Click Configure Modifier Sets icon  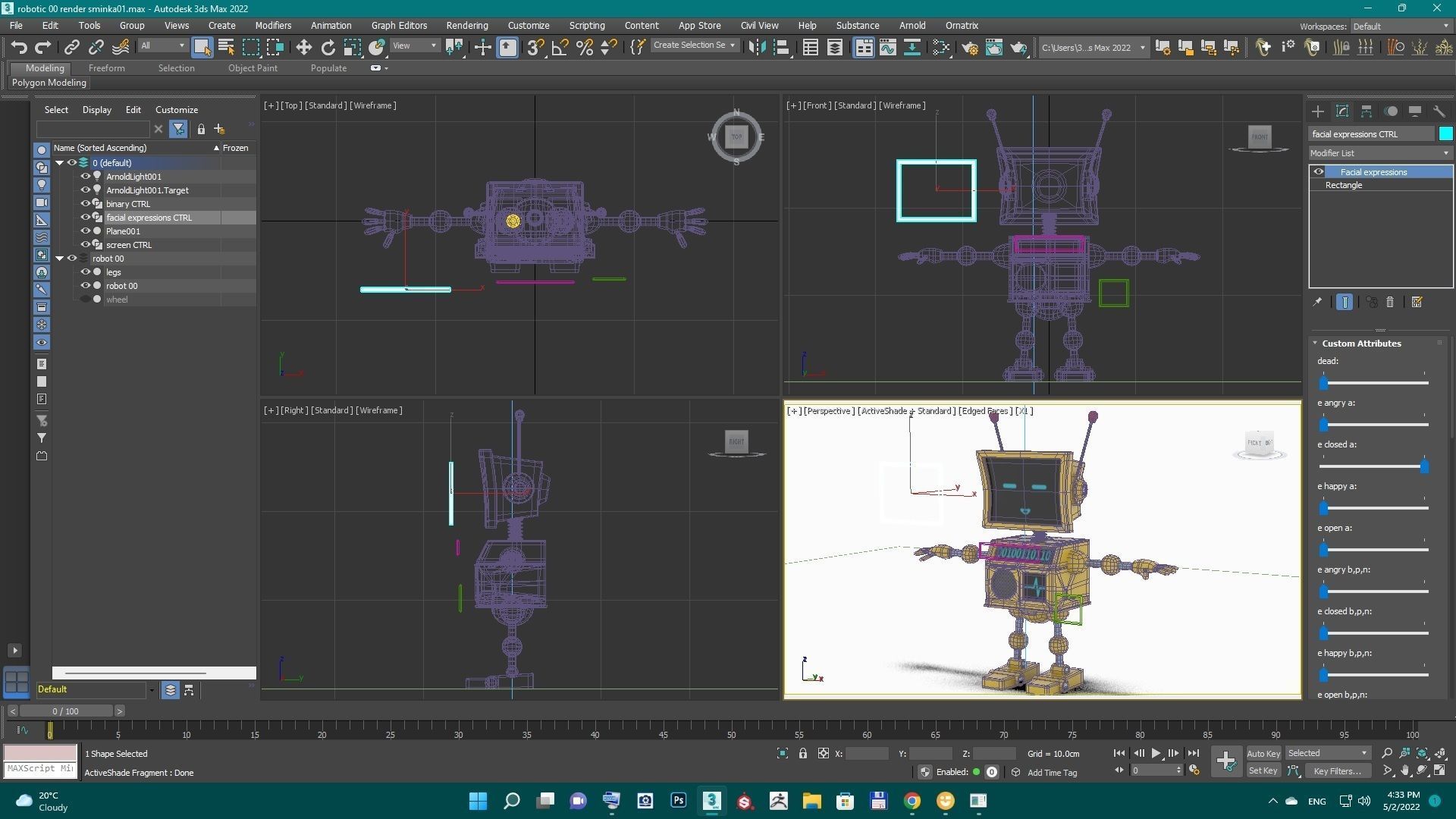pos(1417,302)
